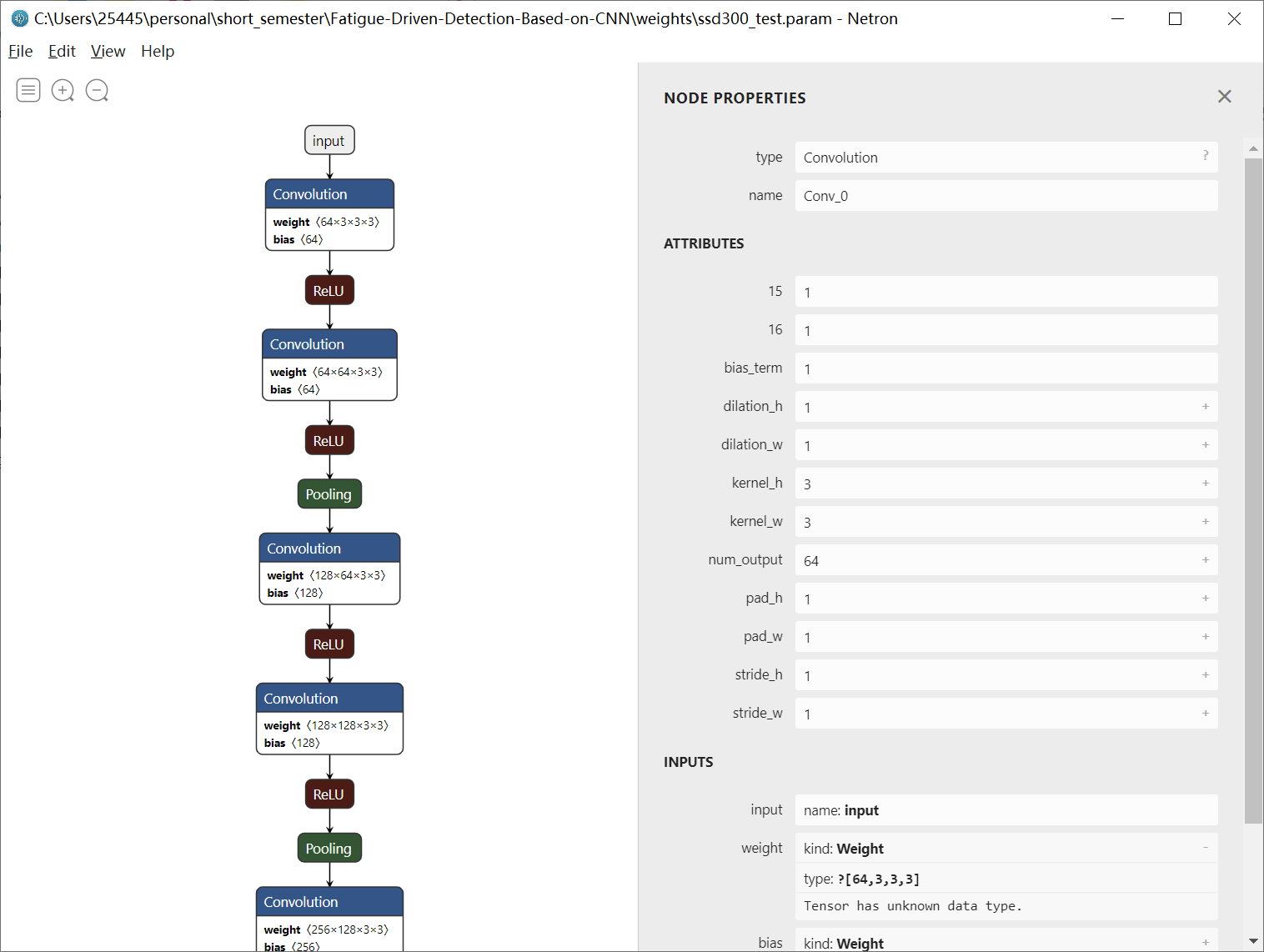The width and height of the screenshot is (1264, 952).
Task: Click the zoom in magnifier icon
Action: tap(63, 90)
